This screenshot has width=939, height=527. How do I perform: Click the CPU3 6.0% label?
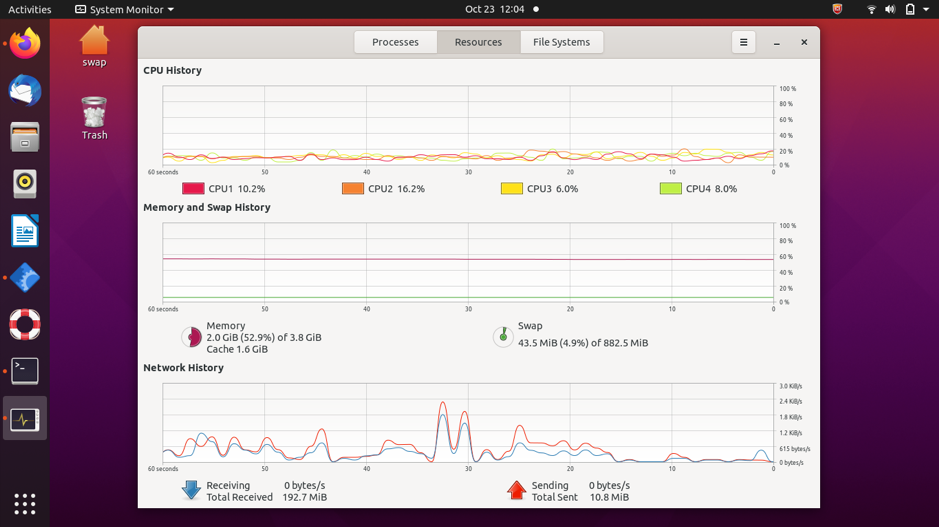click(x=553, y=189)
